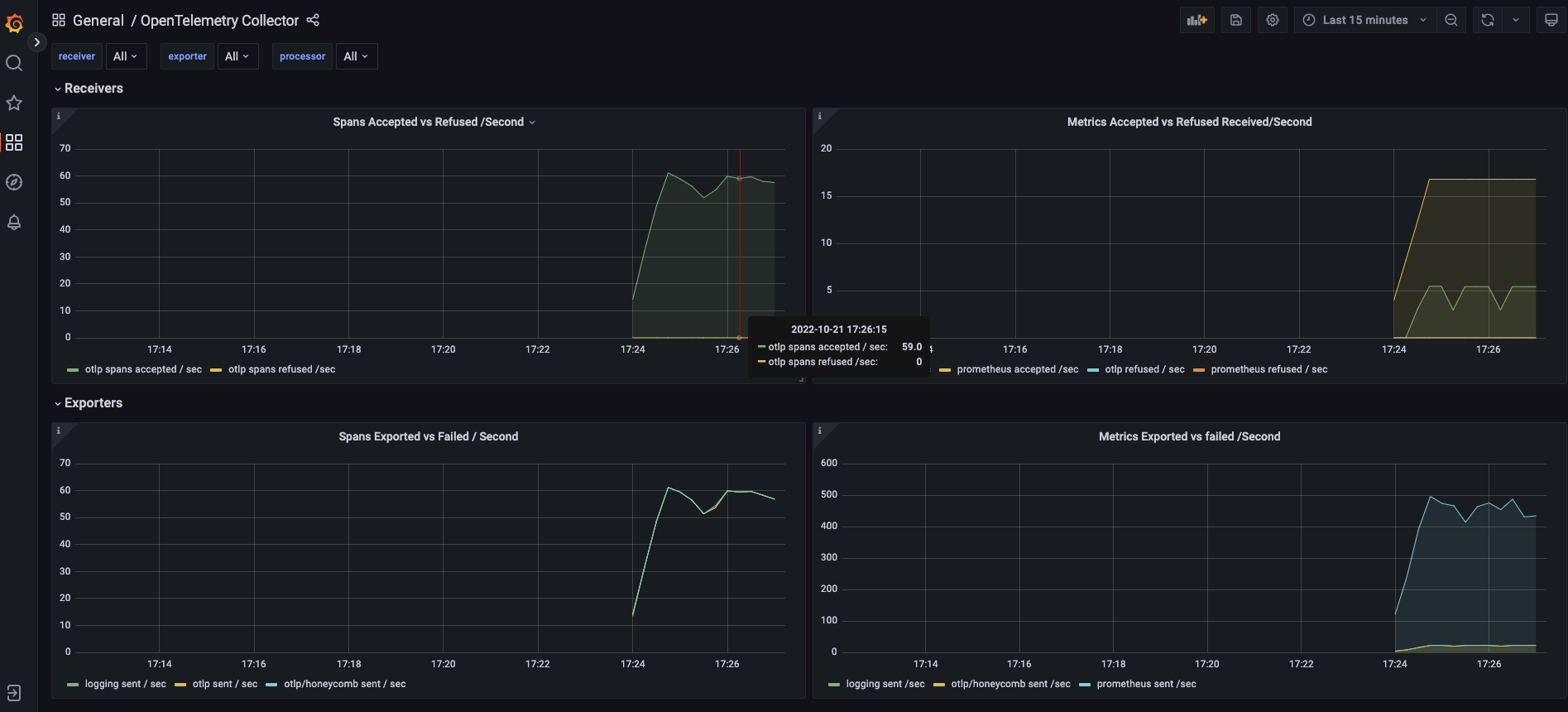The width and height of the screenshot is (1568, 712).
Task: Toggle prometheus sent /sec legend series
Action: 1146,684
